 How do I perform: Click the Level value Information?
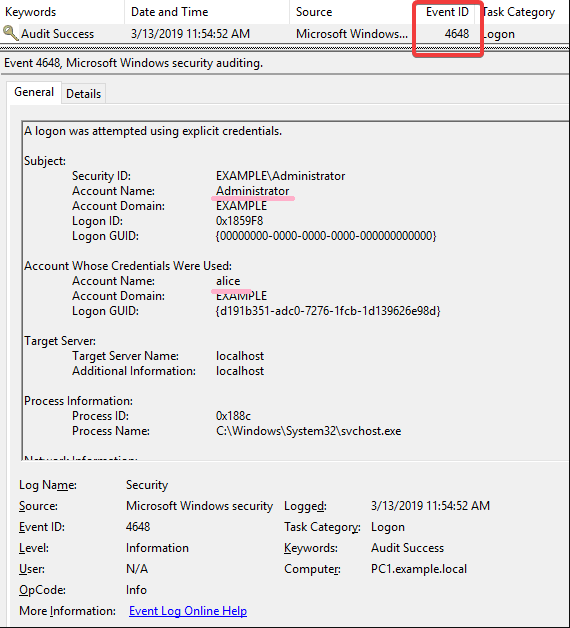pyautogui.click(x=157, y=548)
